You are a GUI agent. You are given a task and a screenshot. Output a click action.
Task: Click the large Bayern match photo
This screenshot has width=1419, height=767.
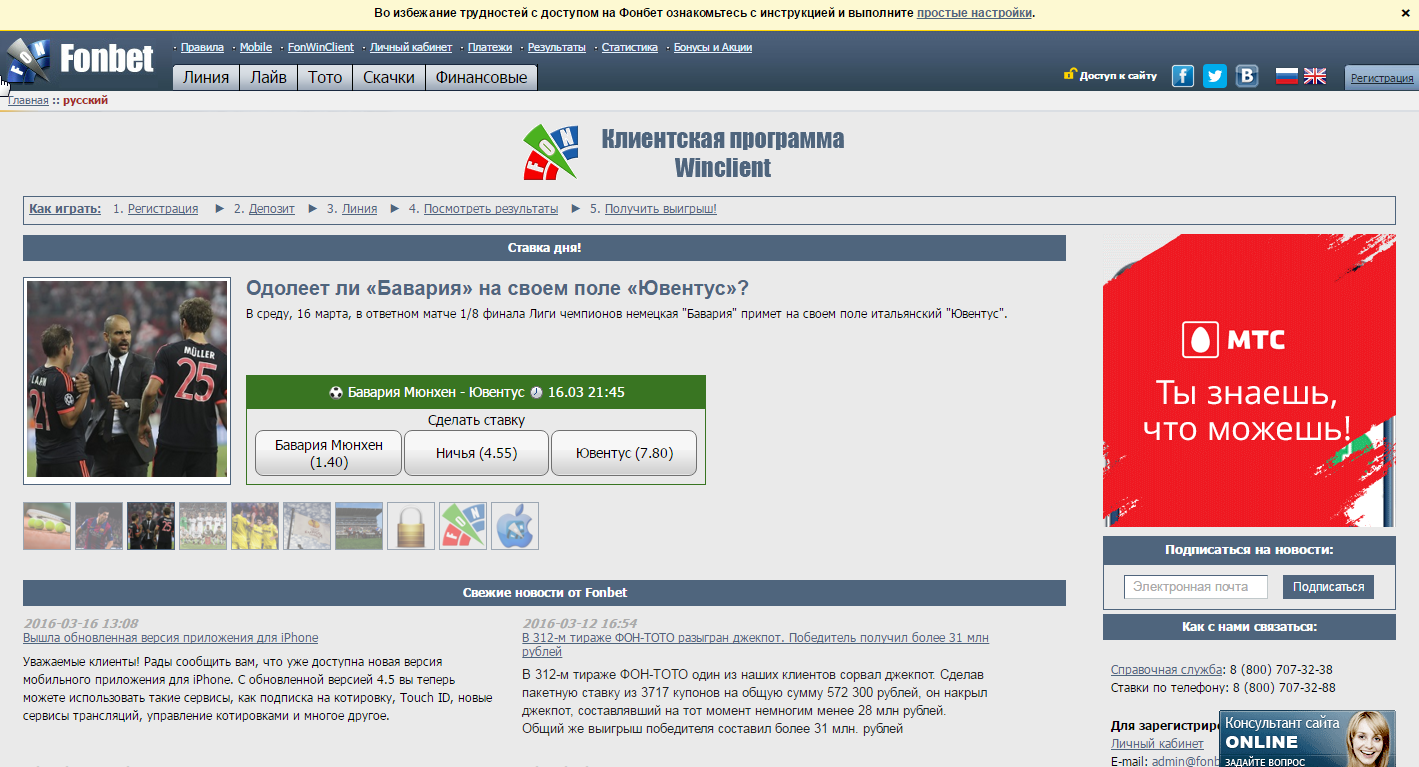pyautogui.click(x=127, y=380)
